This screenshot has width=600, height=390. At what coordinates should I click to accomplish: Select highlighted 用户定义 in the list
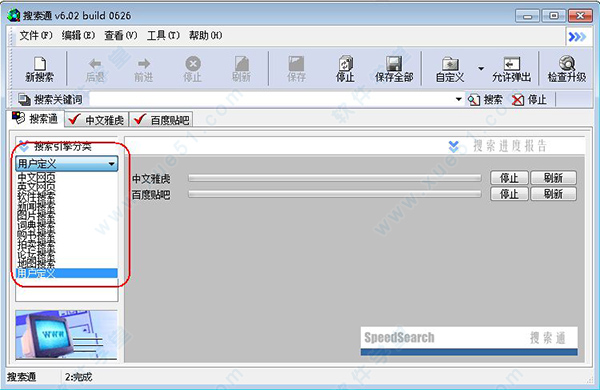click(67, 273)
